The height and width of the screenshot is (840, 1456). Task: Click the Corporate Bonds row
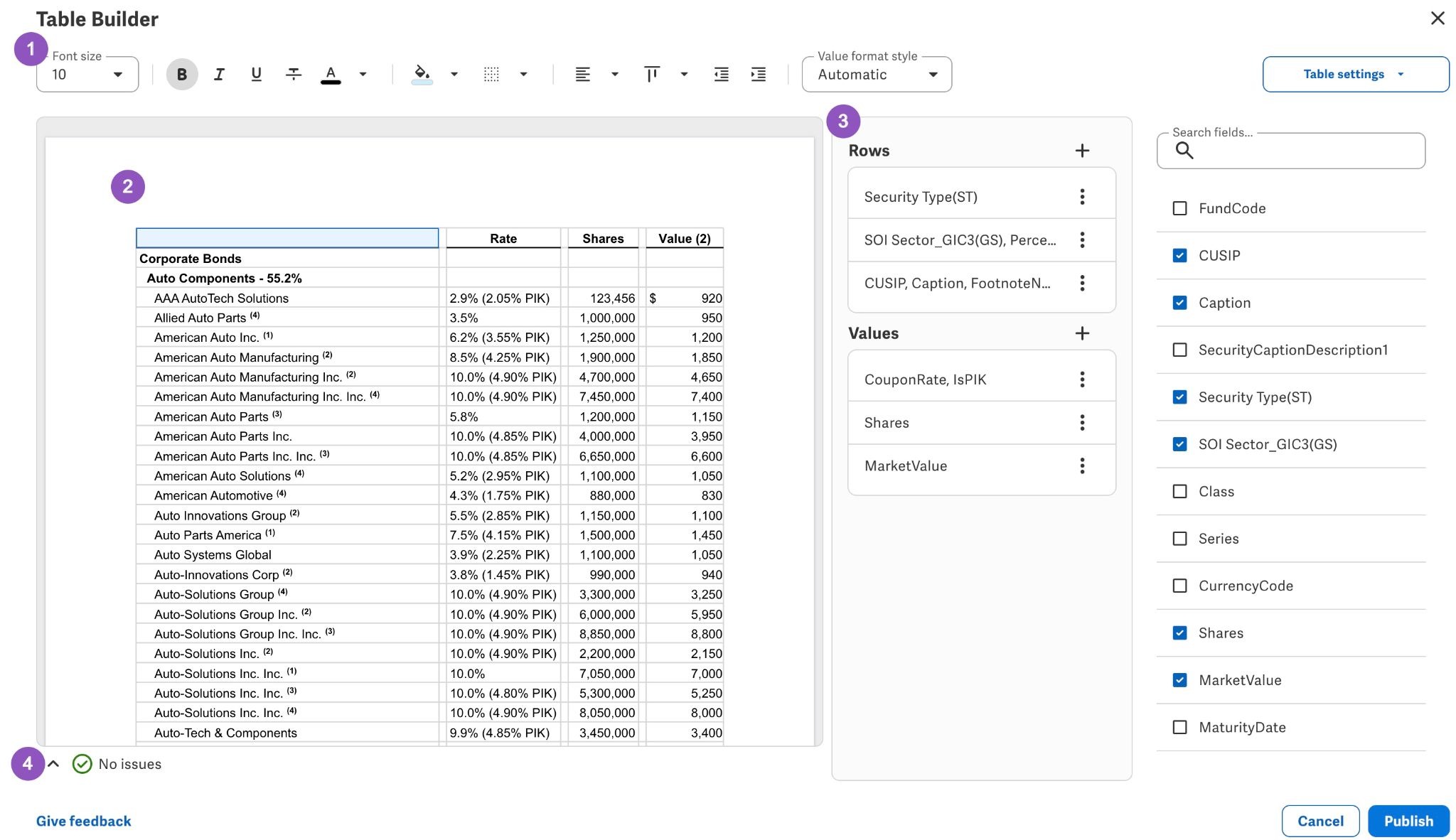[x=287, y=259]
